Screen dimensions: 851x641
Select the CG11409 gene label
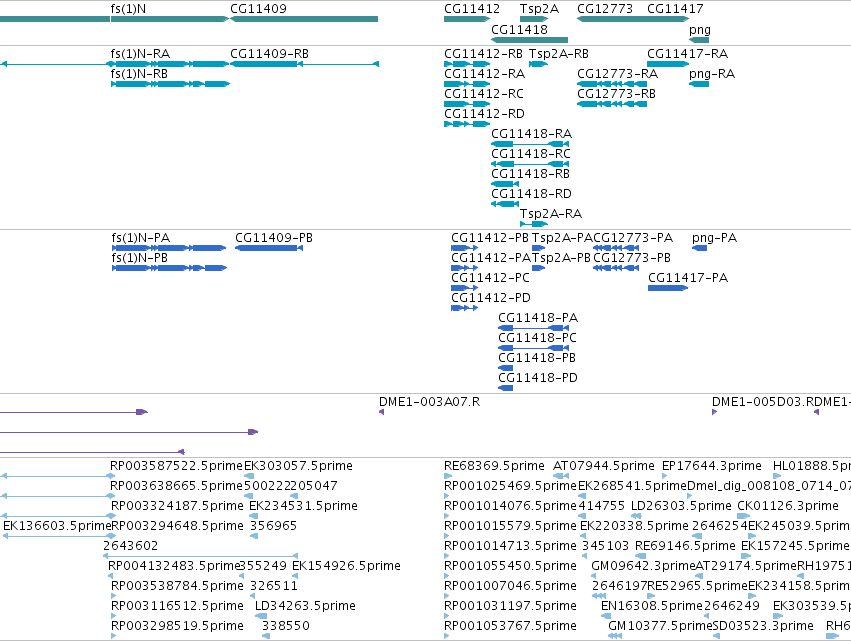tap(258, 9)
